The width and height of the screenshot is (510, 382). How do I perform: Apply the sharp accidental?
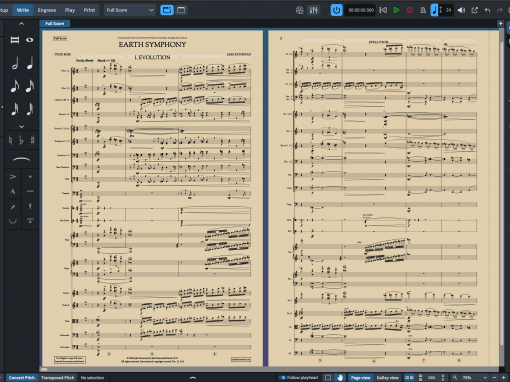pyautogui.click(x=32, y=140)
